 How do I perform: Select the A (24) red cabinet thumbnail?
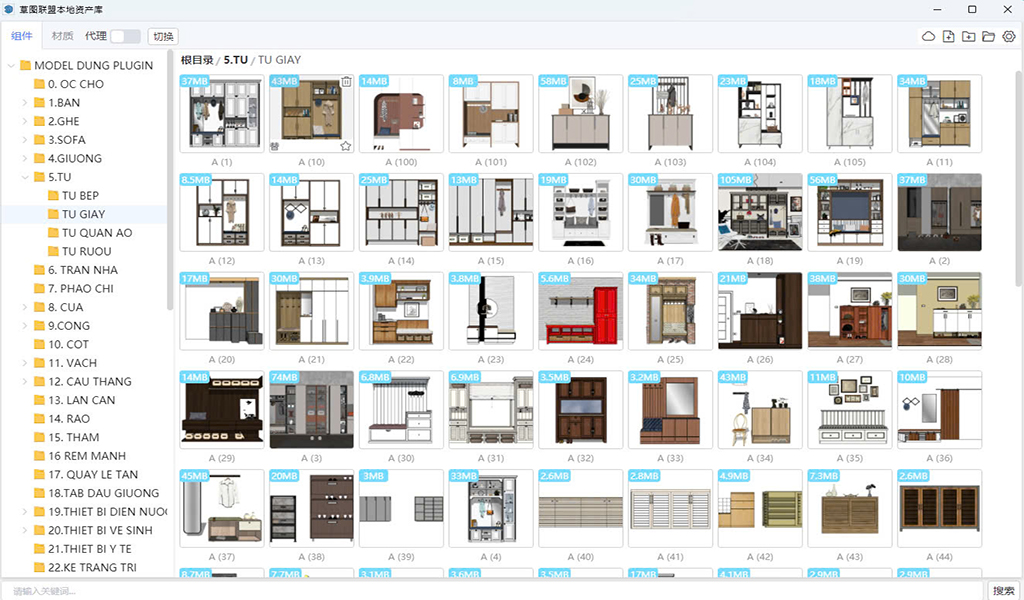coord(580,311)
